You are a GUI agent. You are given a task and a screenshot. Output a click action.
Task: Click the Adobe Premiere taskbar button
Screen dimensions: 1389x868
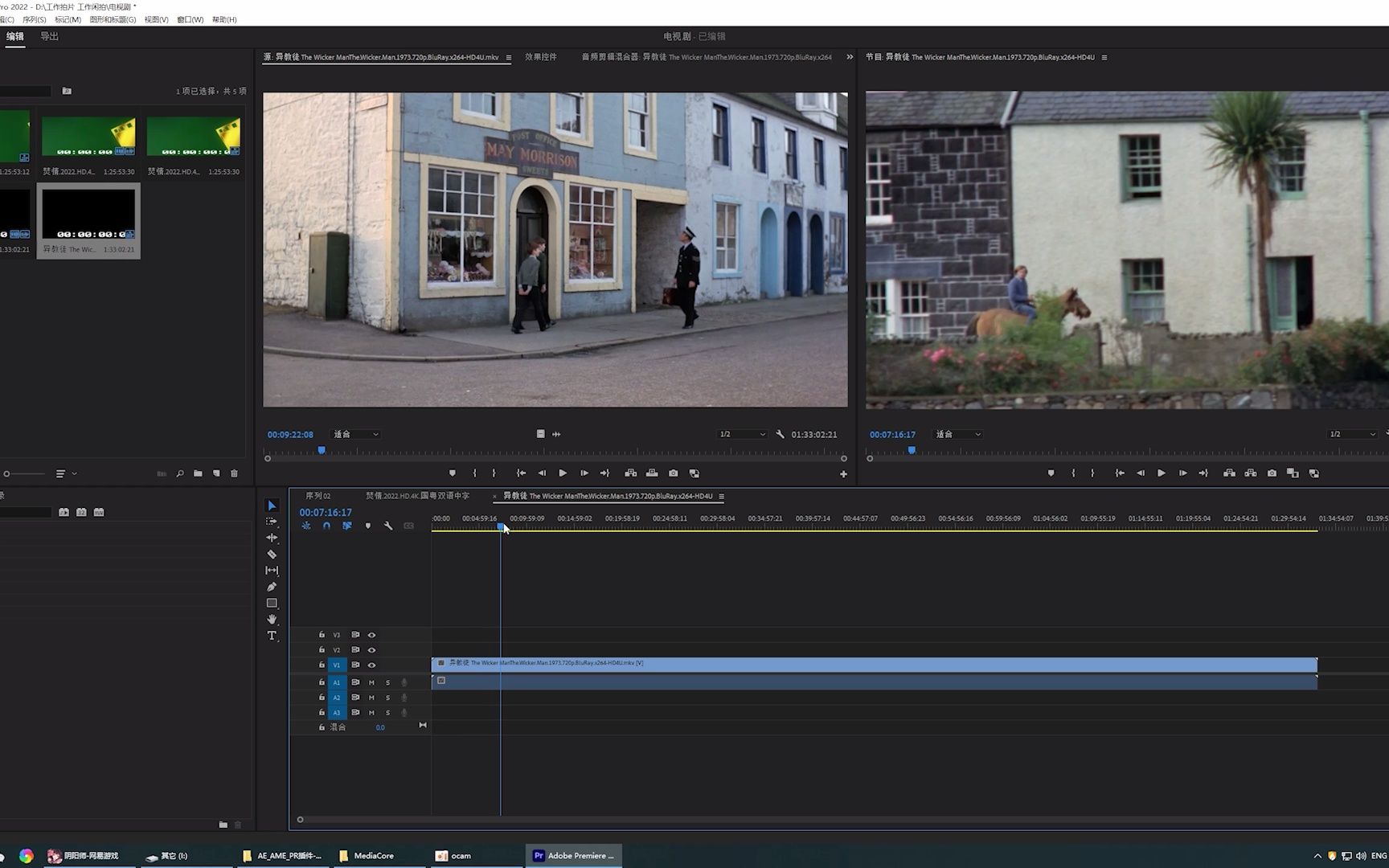pos(574,856)
